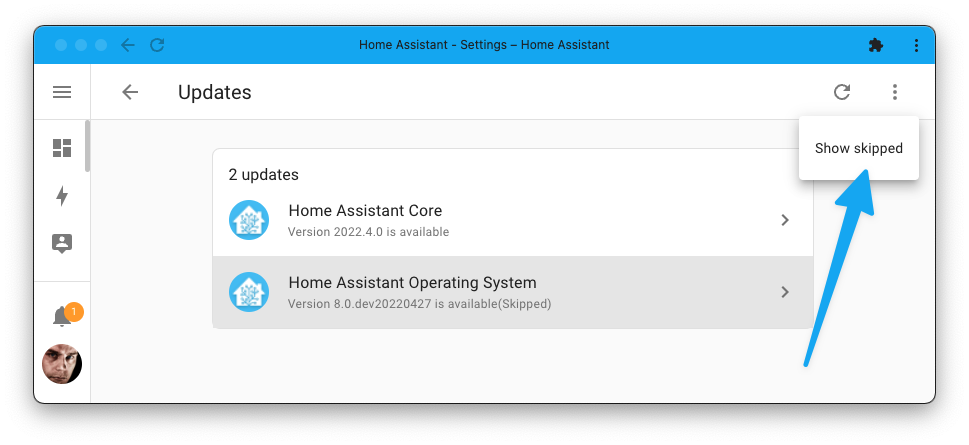Image resolution: width=969 pixels, height=445 pixels.
Task: Expand chevron for Home Assistant Operating System
Action: pos(785,292)
